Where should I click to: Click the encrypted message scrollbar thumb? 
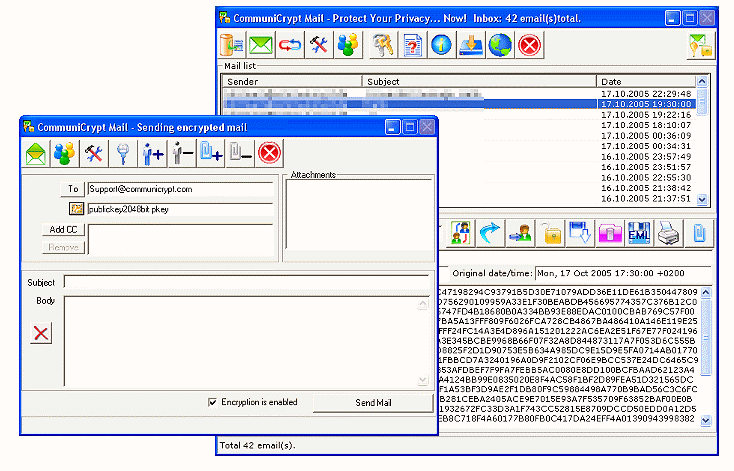click(x=706, y=337)
